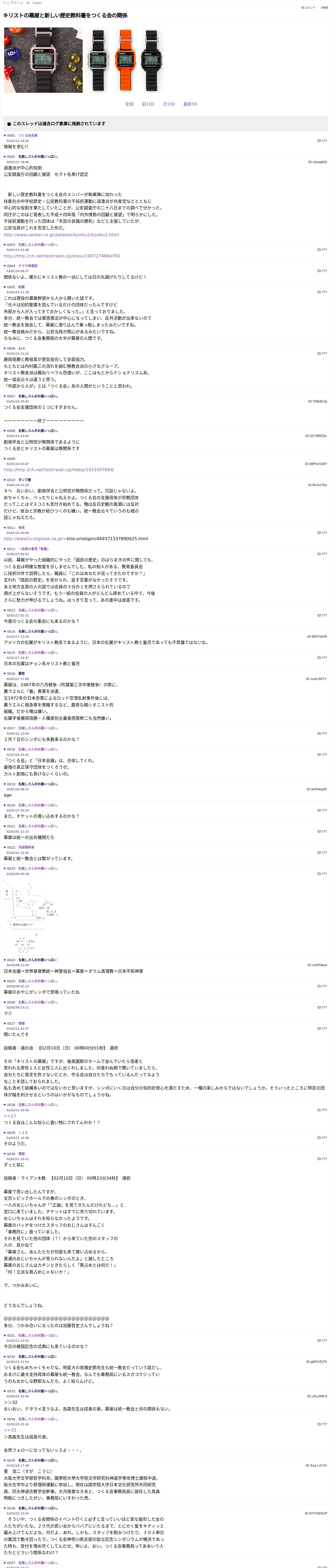Select poster ID 5ay+zCVn
This screenshot has width=336, height=1568.
point(316,1466)
